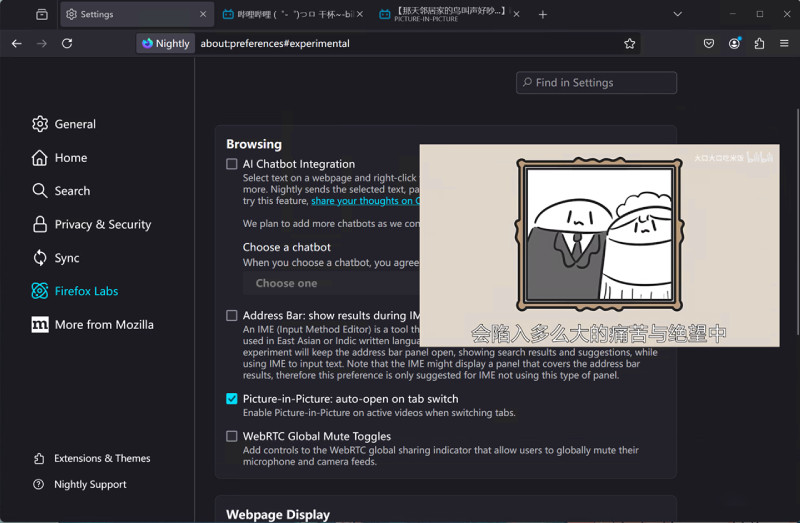Click the settings page vertical scrollbar
The image size is (800, 523).
pyautogui.click(x=797, y=222)
